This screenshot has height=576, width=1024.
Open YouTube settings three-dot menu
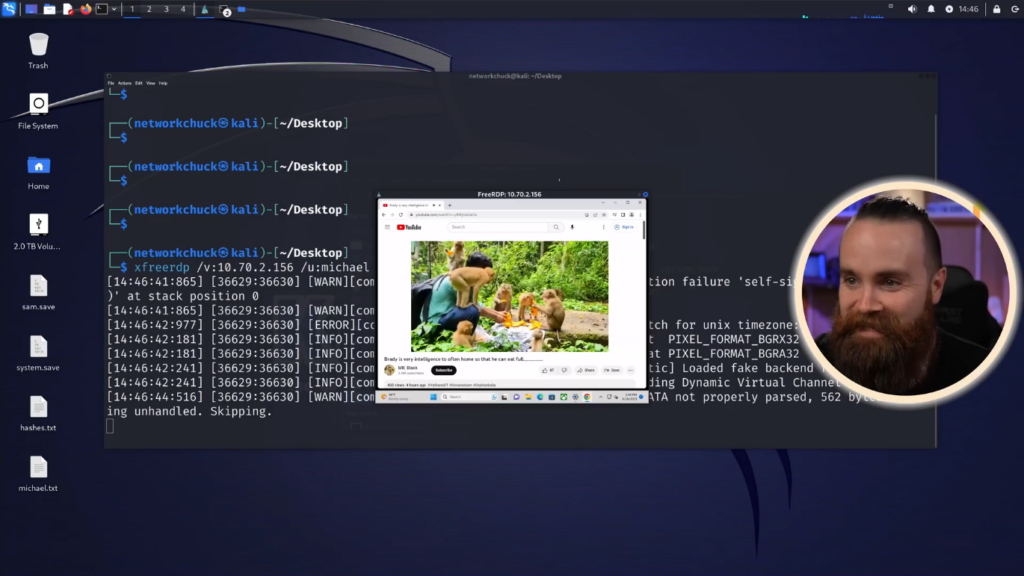point(603,227)
